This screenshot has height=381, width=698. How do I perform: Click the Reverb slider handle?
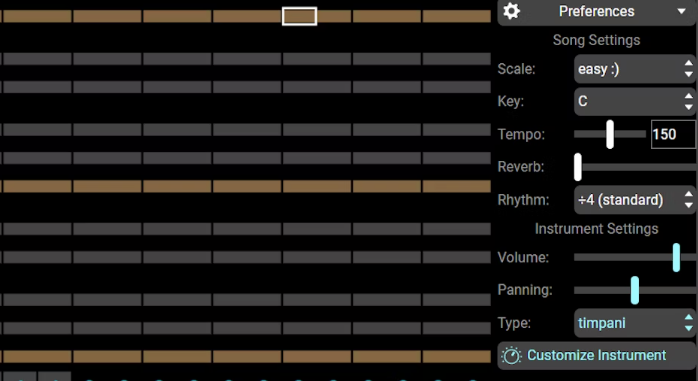578,167
